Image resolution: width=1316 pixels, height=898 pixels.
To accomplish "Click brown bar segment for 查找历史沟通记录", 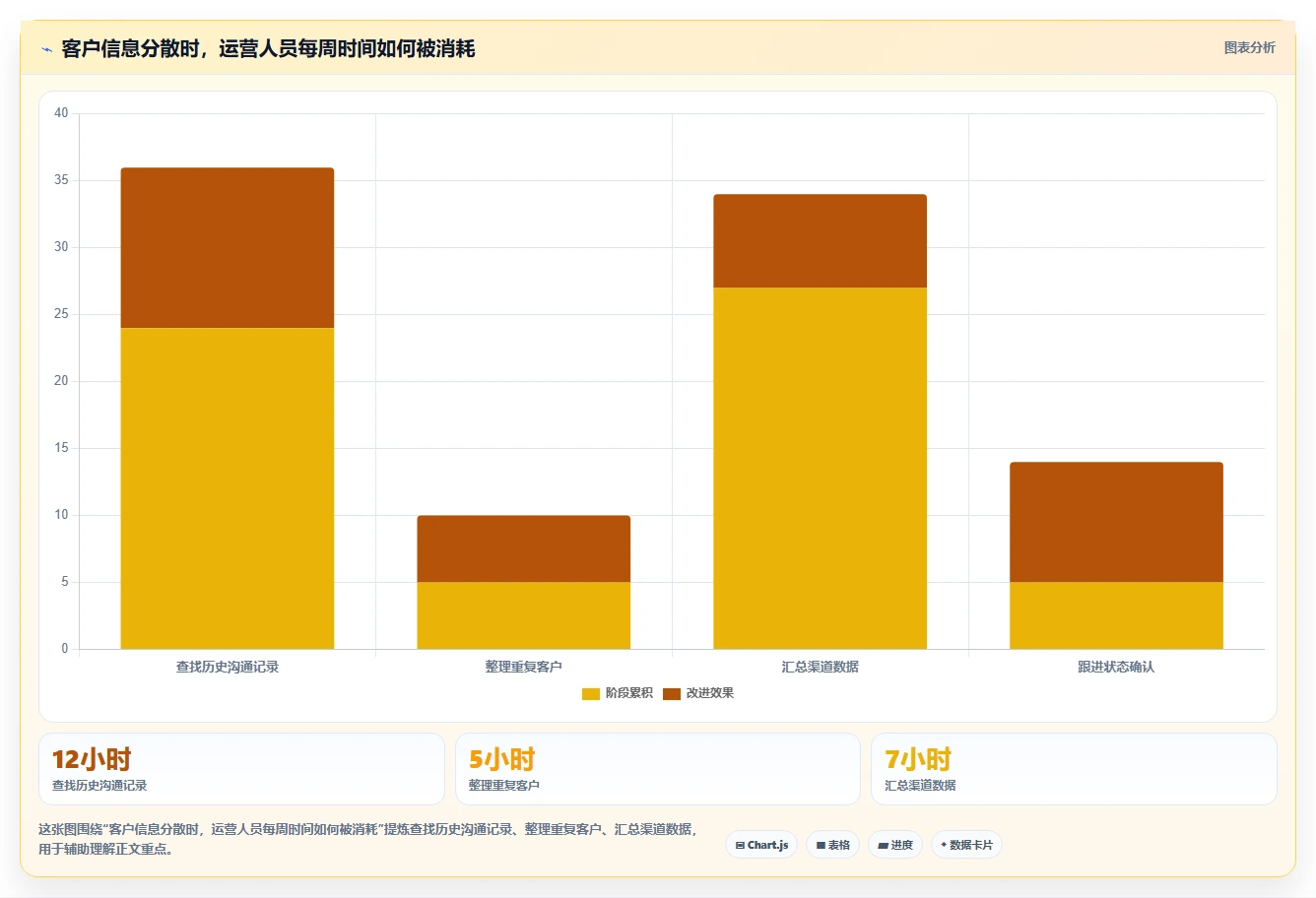I will (x=228, y=248).
